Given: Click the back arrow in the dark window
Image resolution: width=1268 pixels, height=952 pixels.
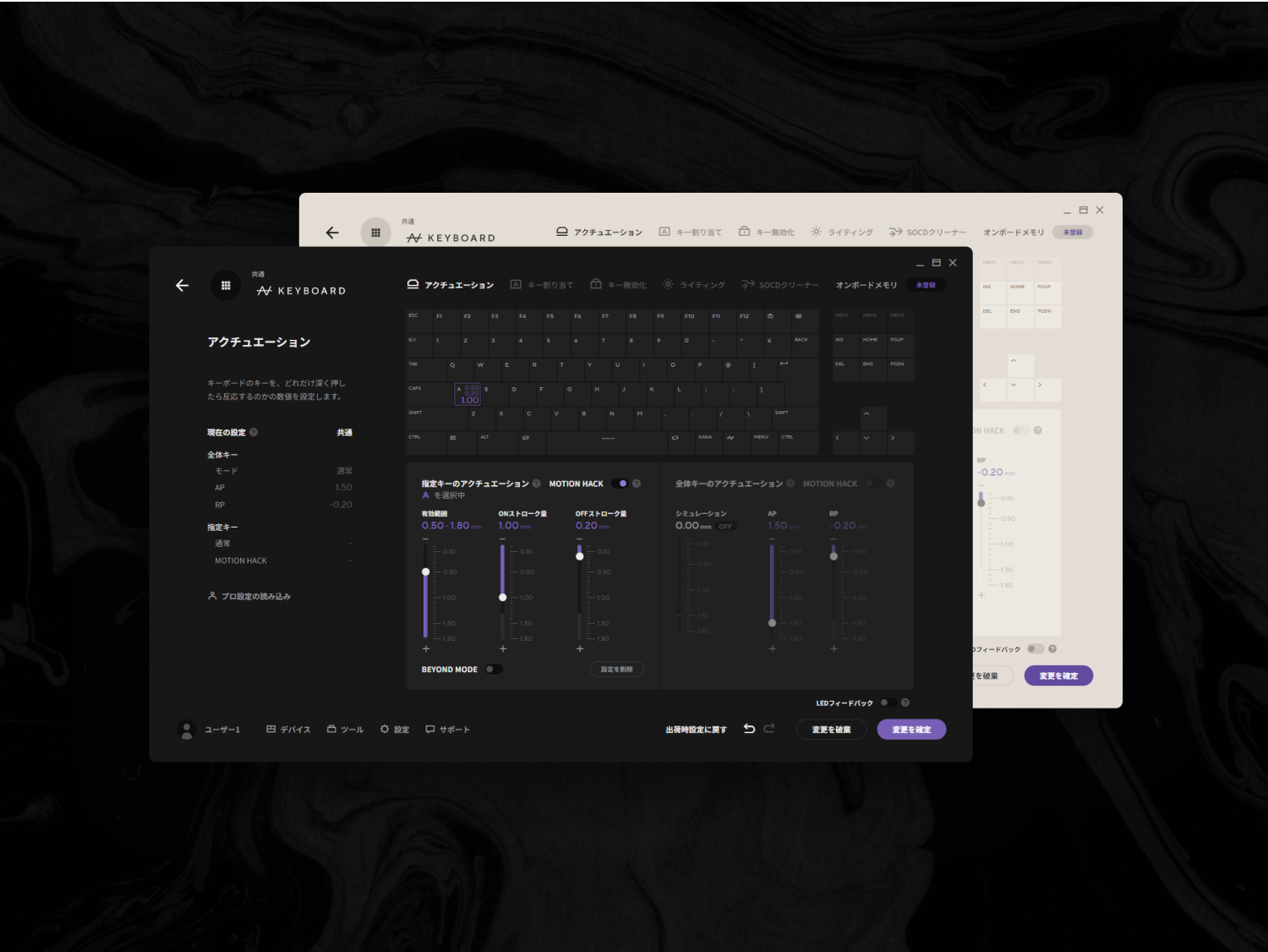Looking at the screenshot, I should (x=182, y=286).
